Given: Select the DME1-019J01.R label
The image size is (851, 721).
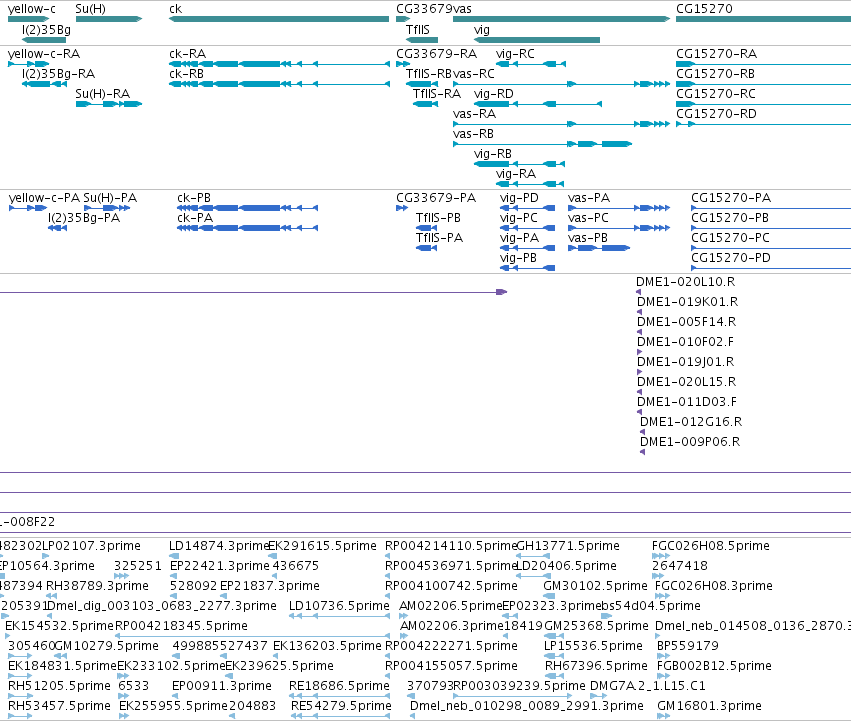Looking at the screenshot, I should click(685, 362).
